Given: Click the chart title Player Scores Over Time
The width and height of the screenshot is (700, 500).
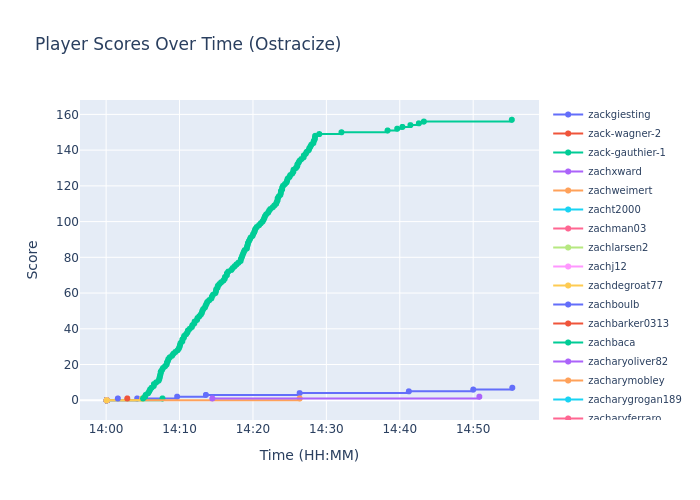Looking at the screenshot, I should tap(188, 45).
